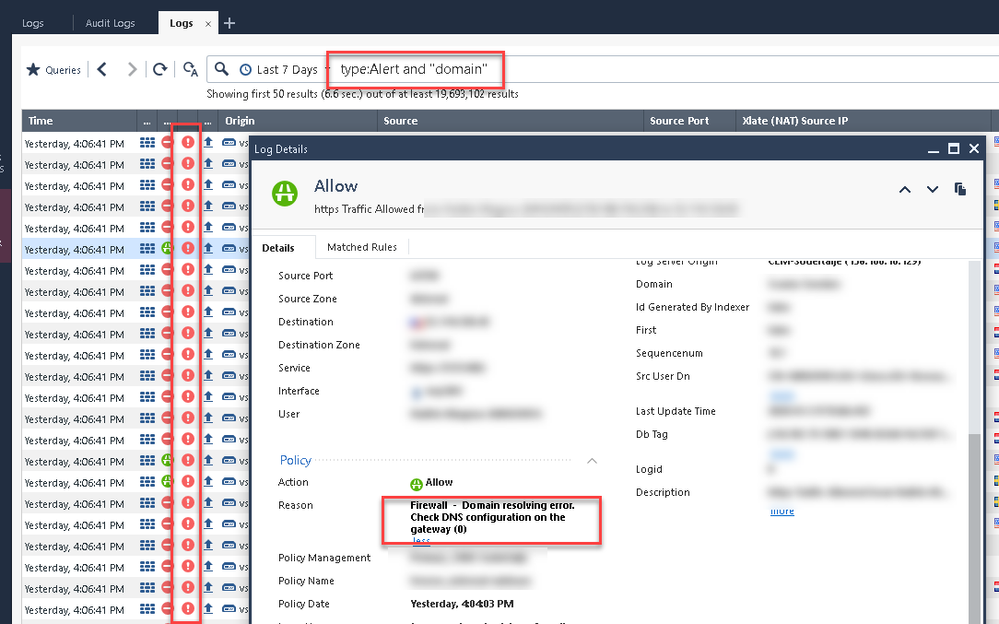
Task: Open the Queries favorites star
Action: 34,70
